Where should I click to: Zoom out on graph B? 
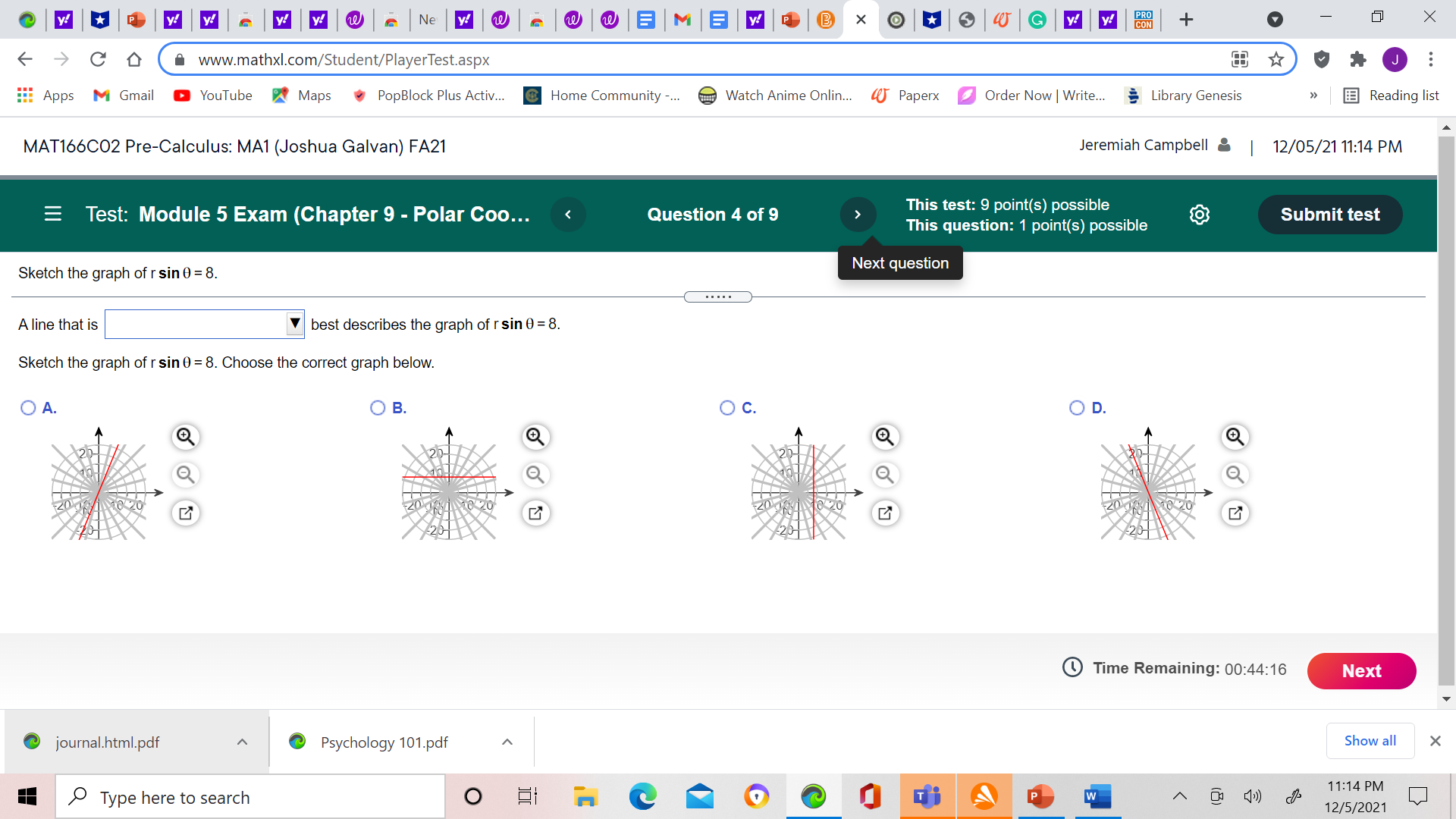point(535,475)
